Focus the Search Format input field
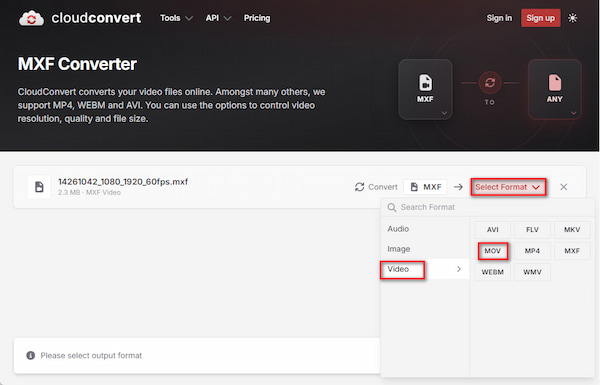This screenshot has height=385, width=600. pos(488,207)
